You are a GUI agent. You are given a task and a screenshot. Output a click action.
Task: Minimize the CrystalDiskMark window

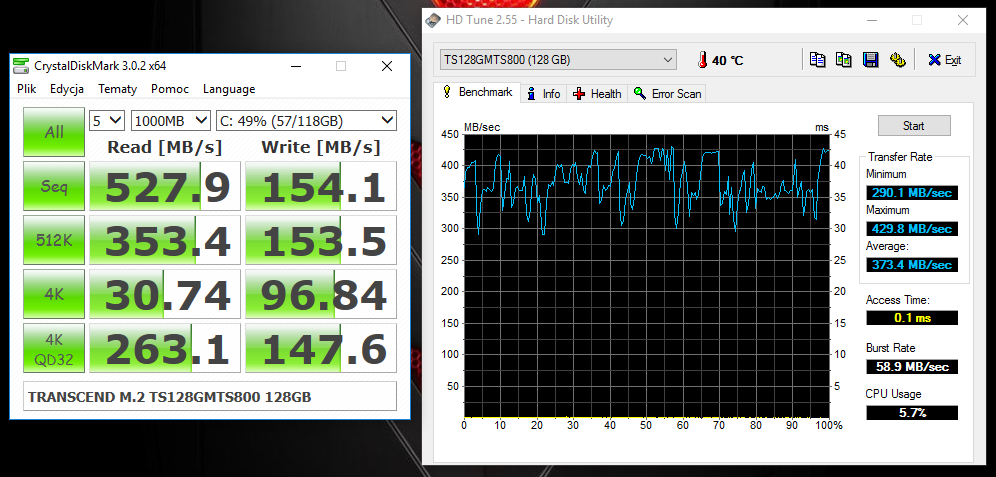295,66
